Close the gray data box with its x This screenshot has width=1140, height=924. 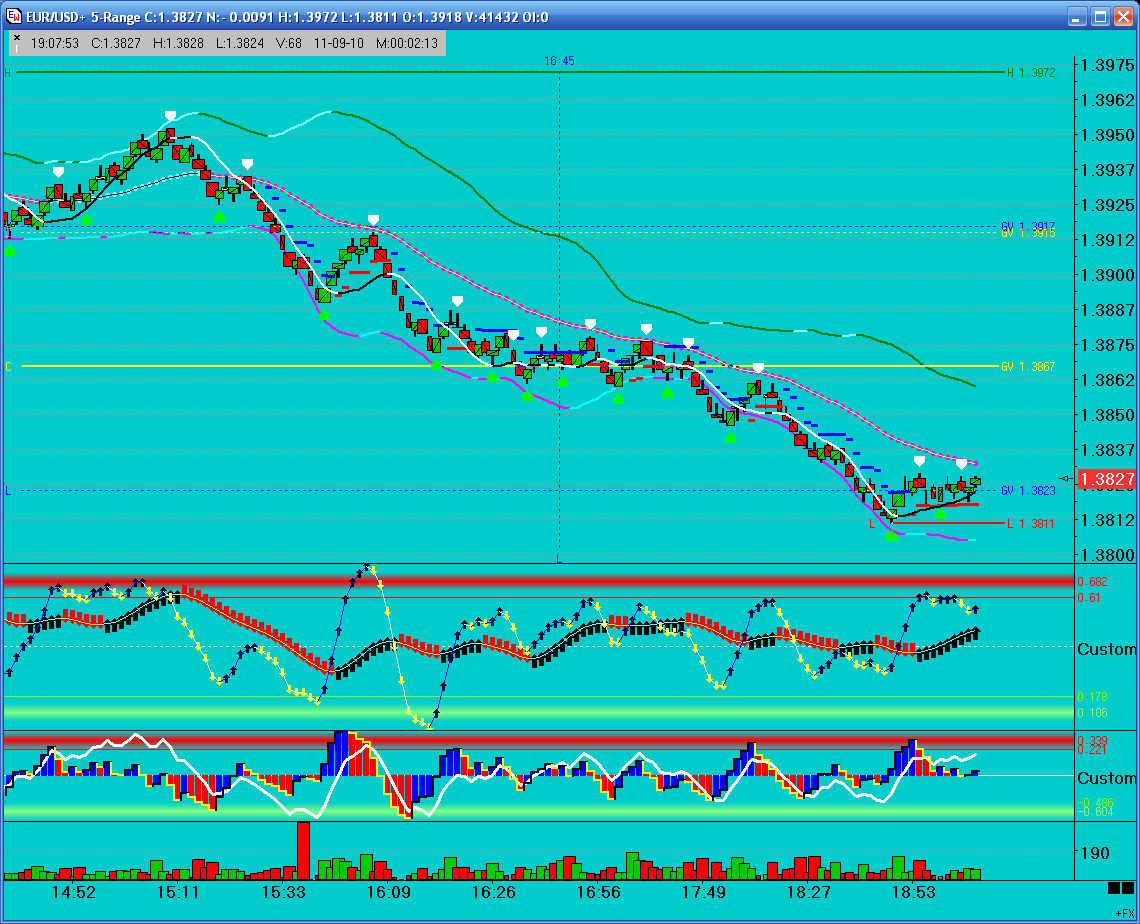(17, 37)
